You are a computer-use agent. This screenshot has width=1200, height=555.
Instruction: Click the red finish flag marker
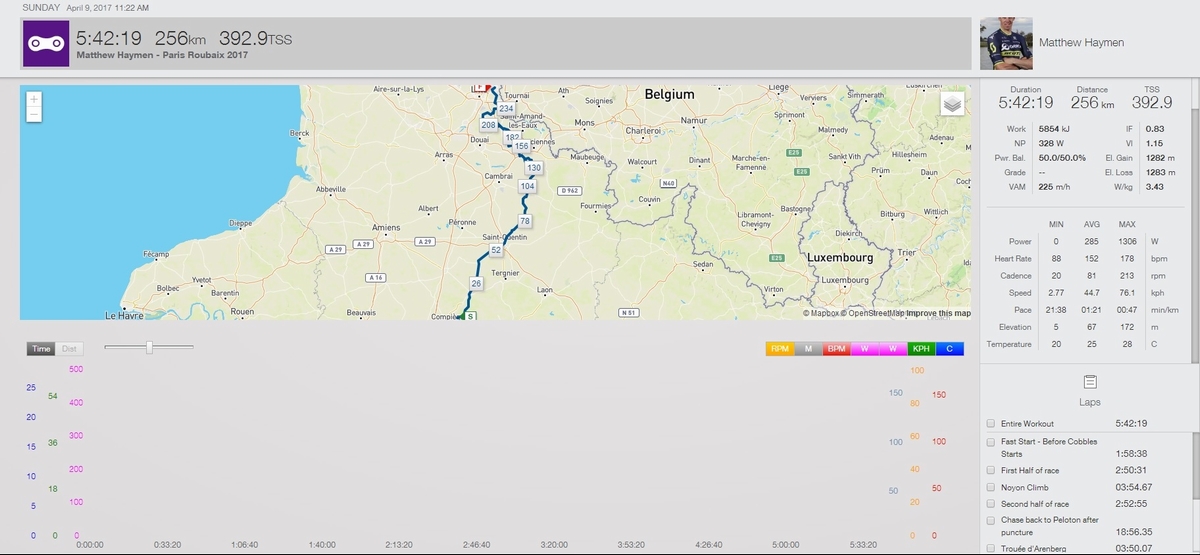coord(481,88)
